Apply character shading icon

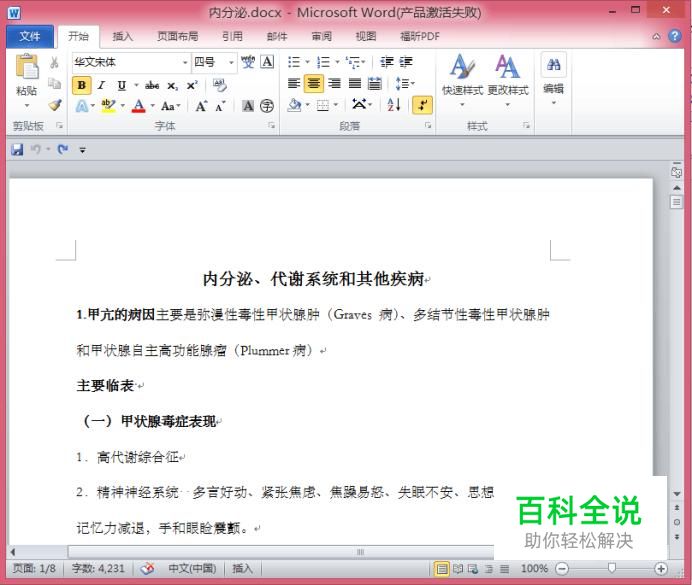[248, 106]
